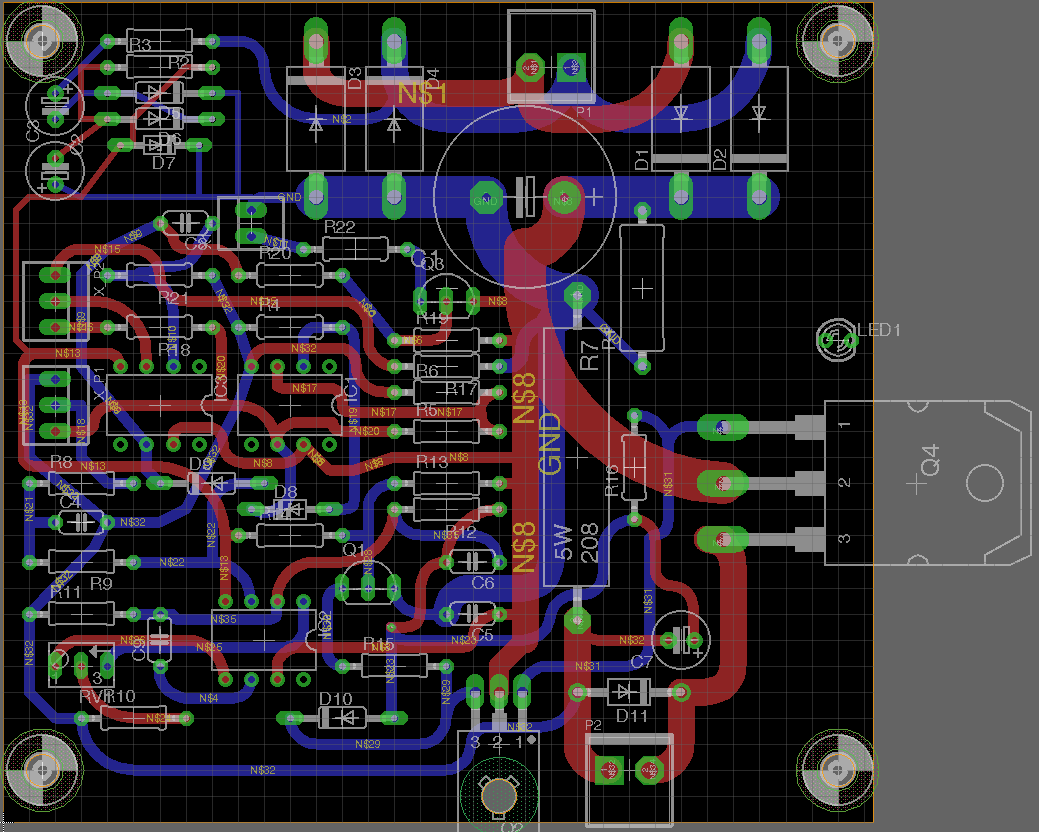Select the IC1 chip label
Screen dimensions: 1039x832
click(351, 388)
